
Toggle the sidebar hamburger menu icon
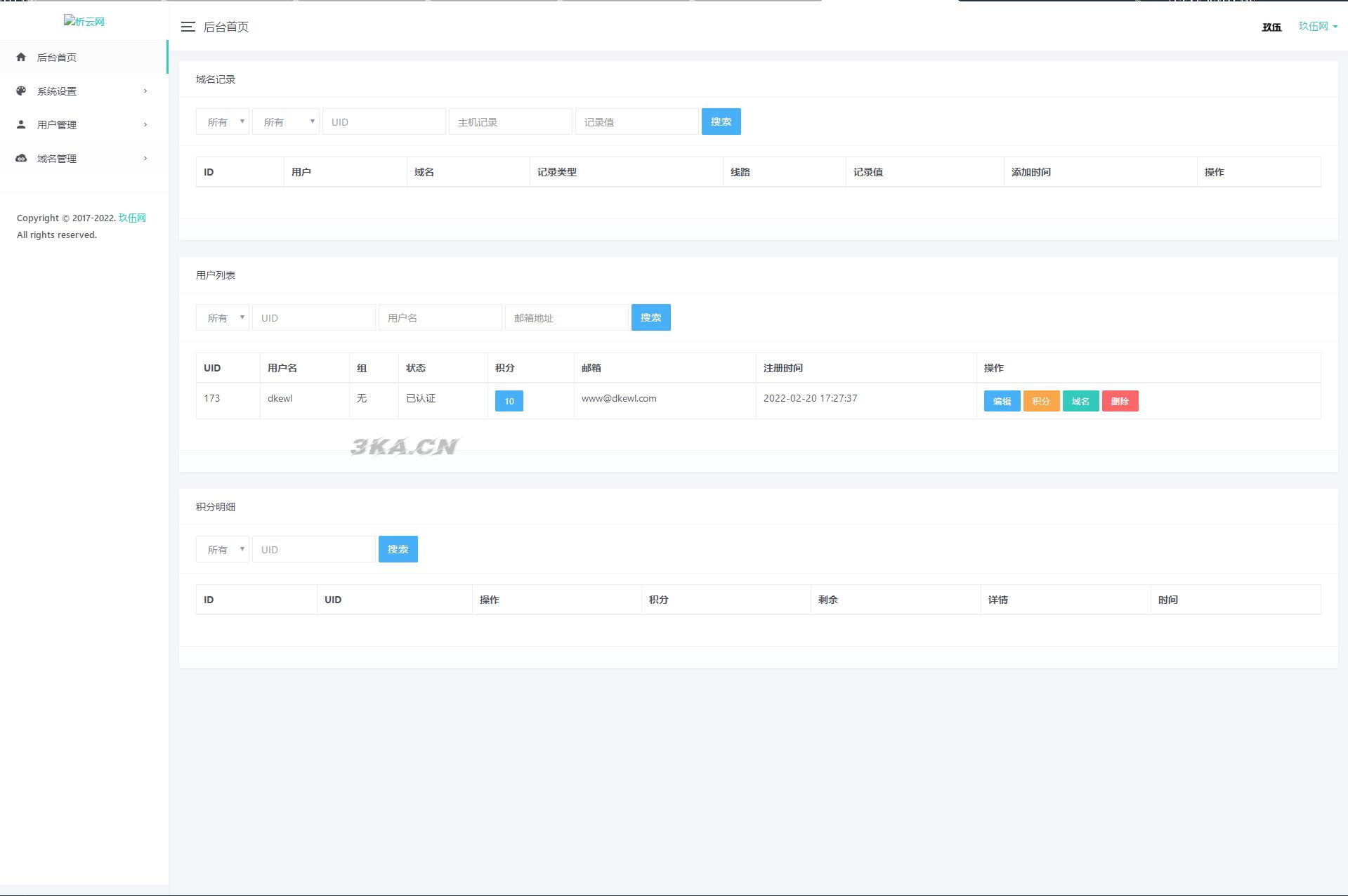pyautogui.click(x=188, y=27)
